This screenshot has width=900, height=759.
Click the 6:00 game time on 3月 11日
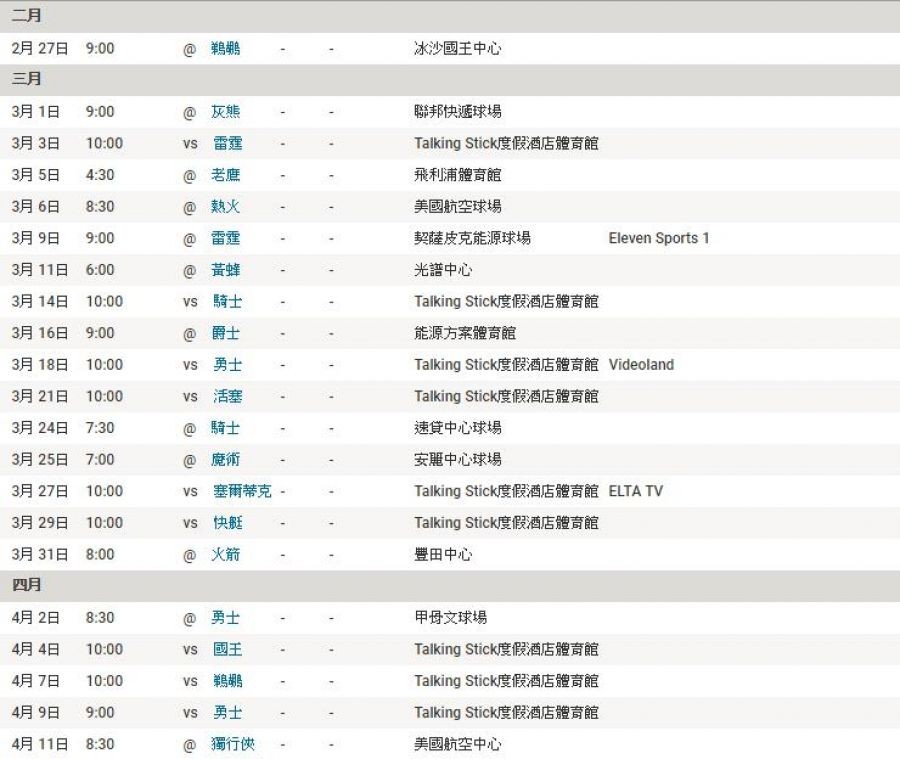(100, 270)
